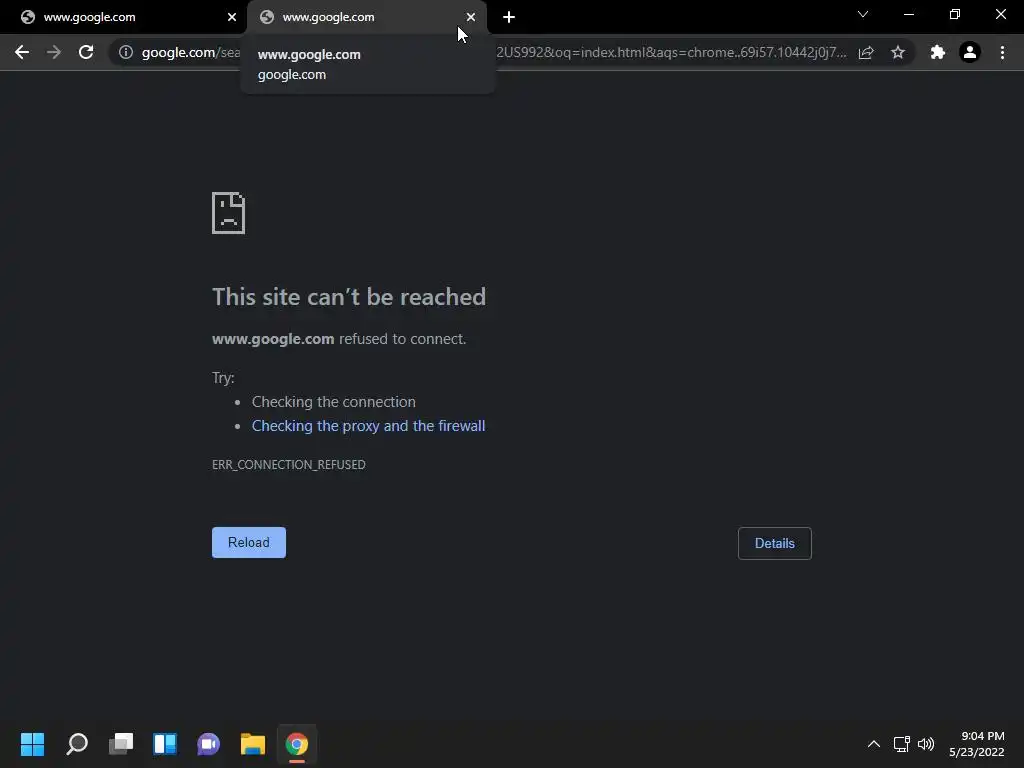Screen dimensions: 1024x768
Task: Restore down the Chrome window
Action: pyautogui.click(x=955, y=14)
